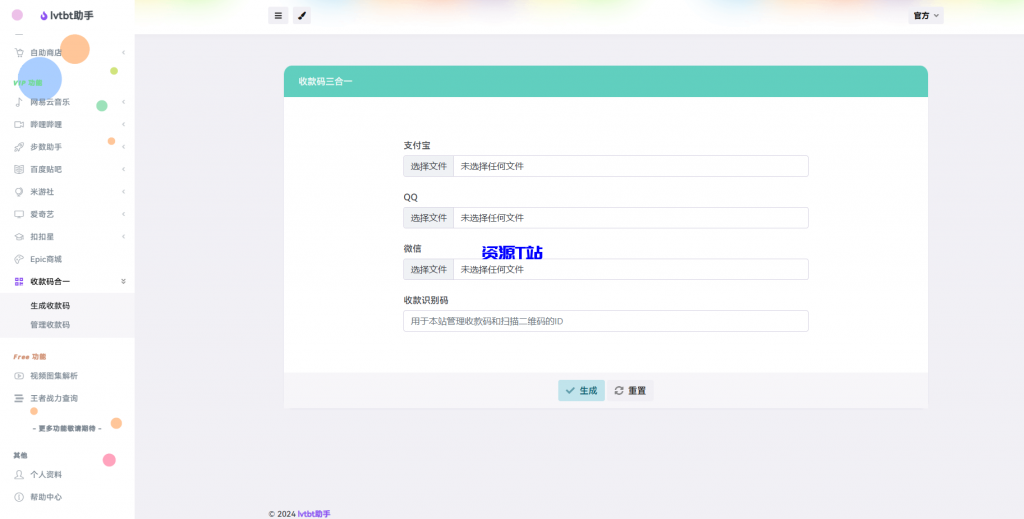Click 选择文件 button for 微信
This screenshot has width=1024, height=519.
click(x=428, y=269)
